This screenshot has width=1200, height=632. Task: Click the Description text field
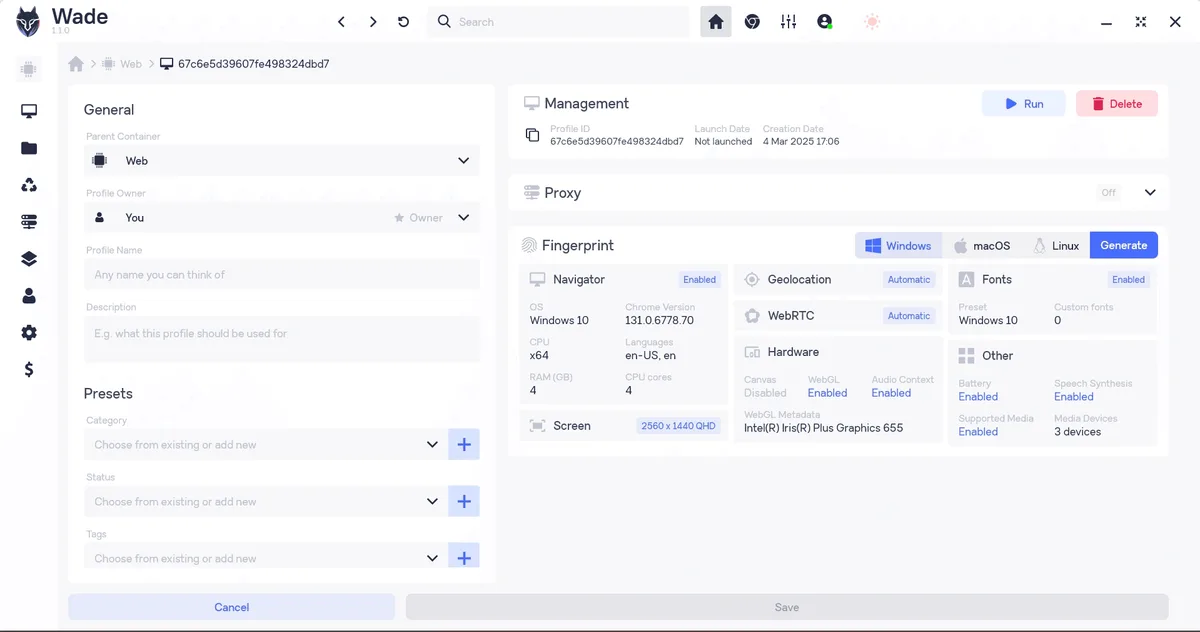[x=282, y=339]
